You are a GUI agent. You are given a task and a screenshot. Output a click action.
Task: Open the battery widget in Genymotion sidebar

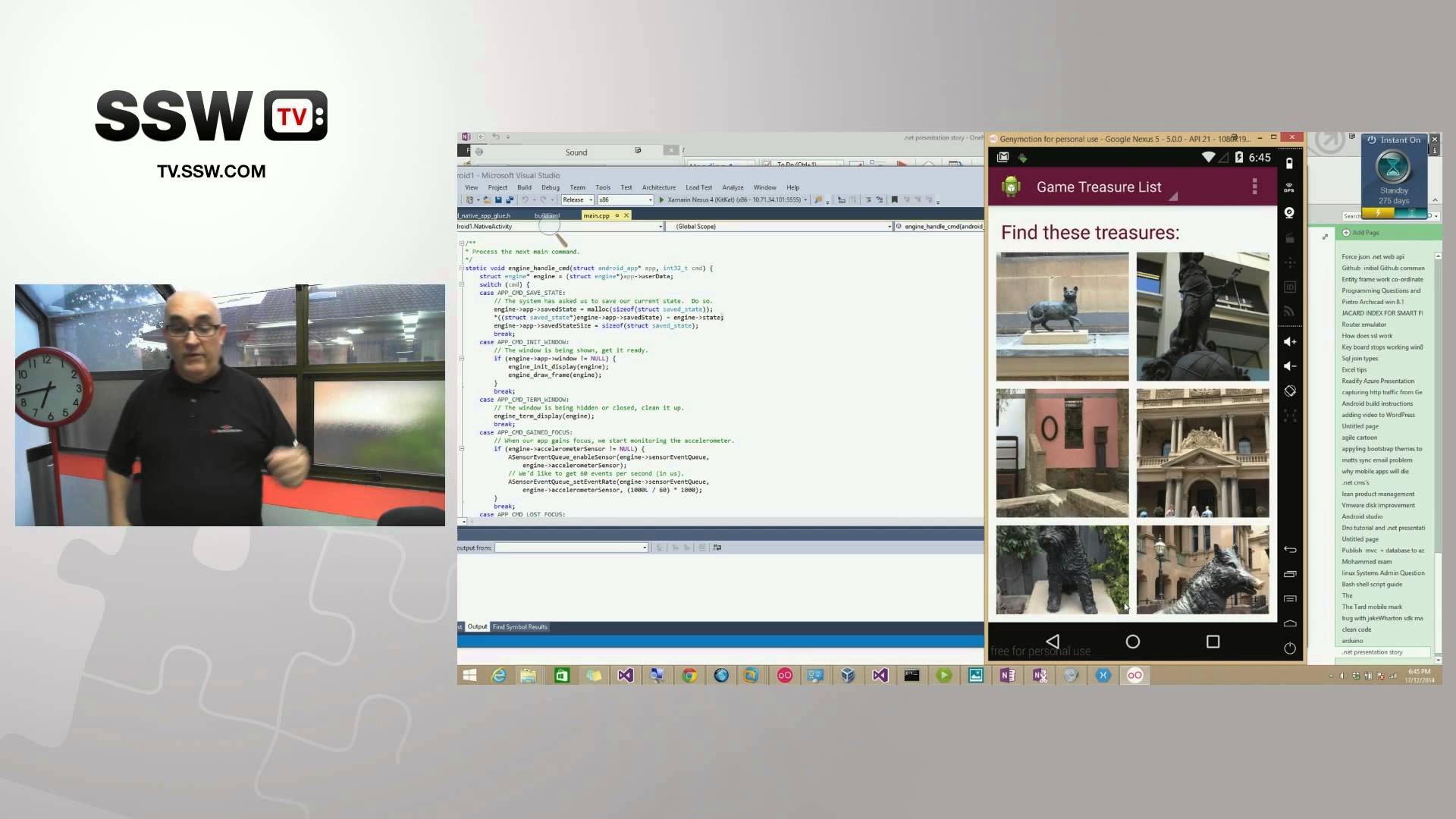pos(1289,164)
